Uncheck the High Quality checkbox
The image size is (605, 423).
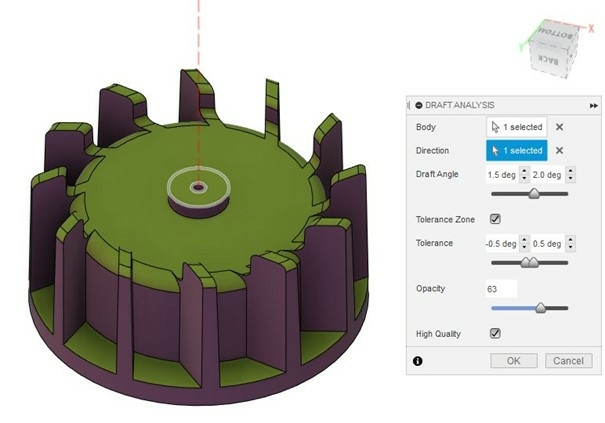495,333
